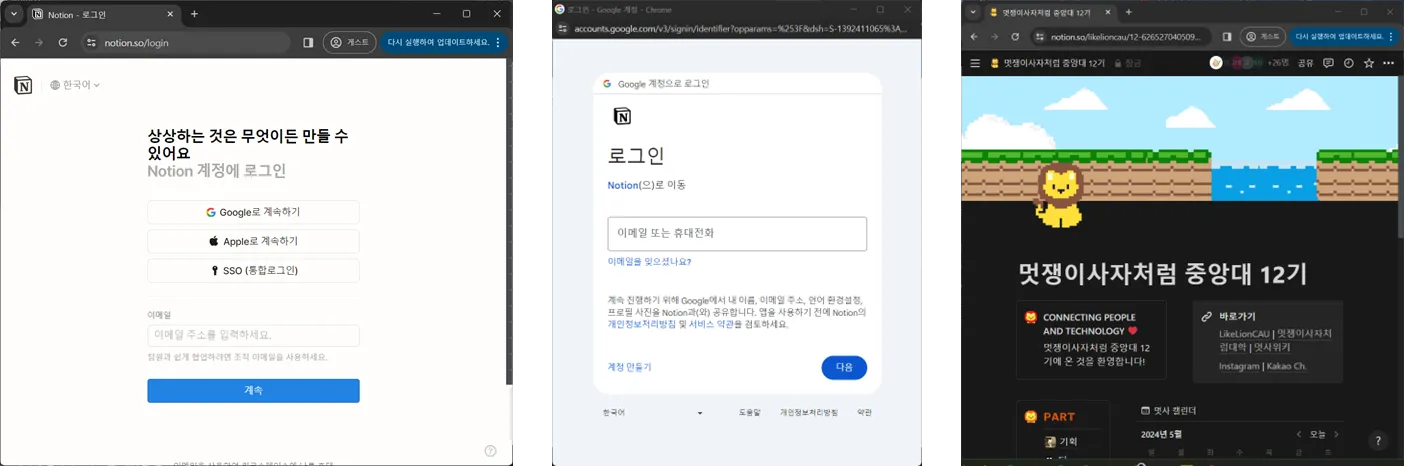Open the Instagram link
Screen dimensions: 1404x466
tap(1239, 366)
